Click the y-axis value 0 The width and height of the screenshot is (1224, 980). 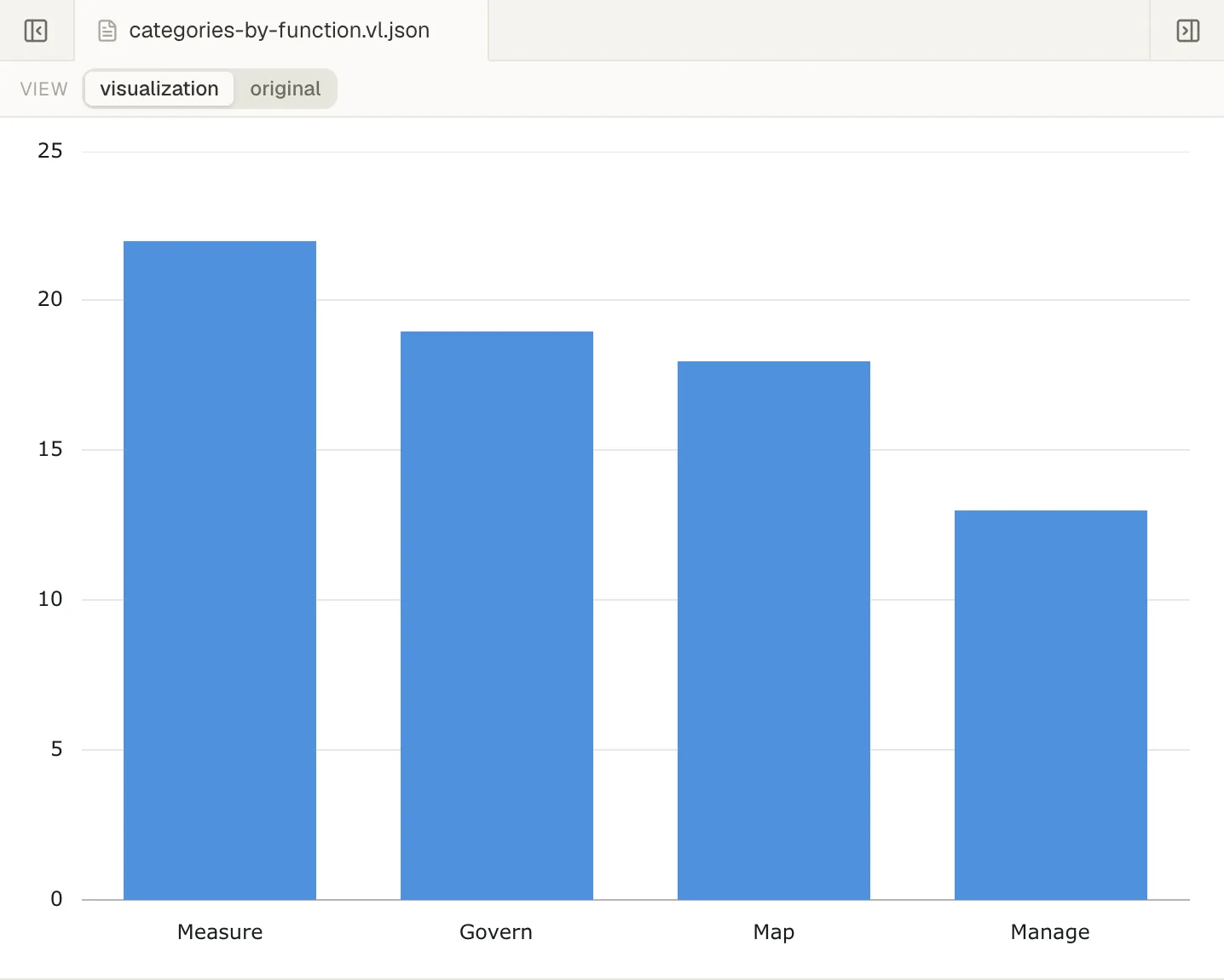point(56,899)
